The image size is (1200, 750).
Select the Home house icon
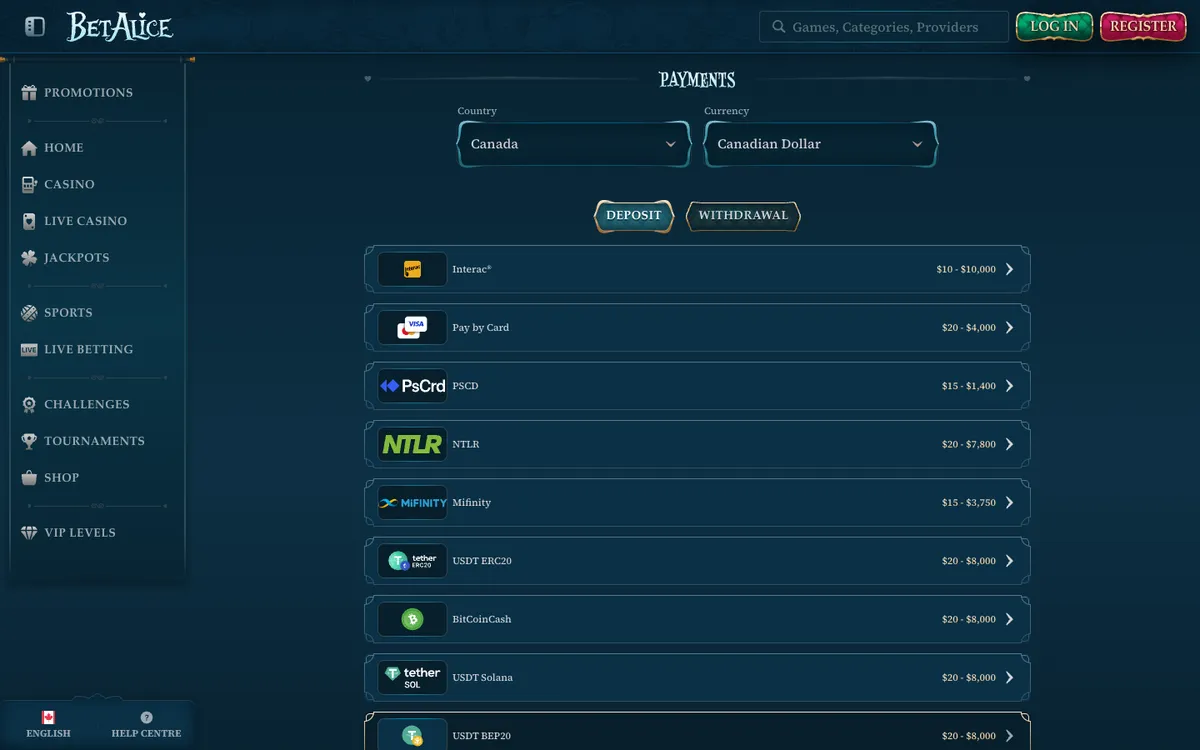click(29, 147)
